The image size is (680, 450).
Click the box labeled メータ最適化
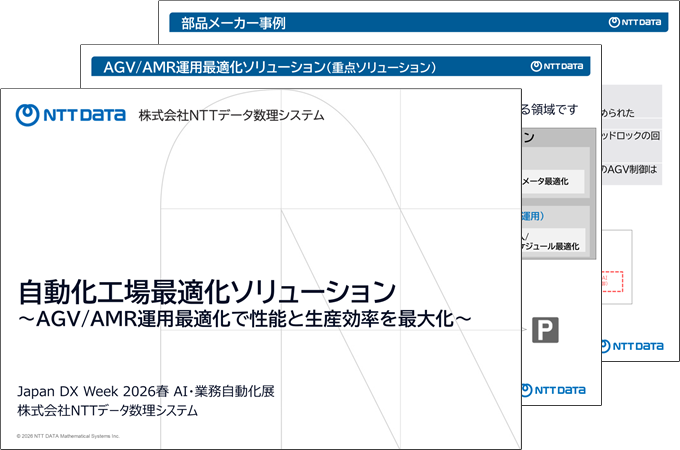(x=553, y=182)
